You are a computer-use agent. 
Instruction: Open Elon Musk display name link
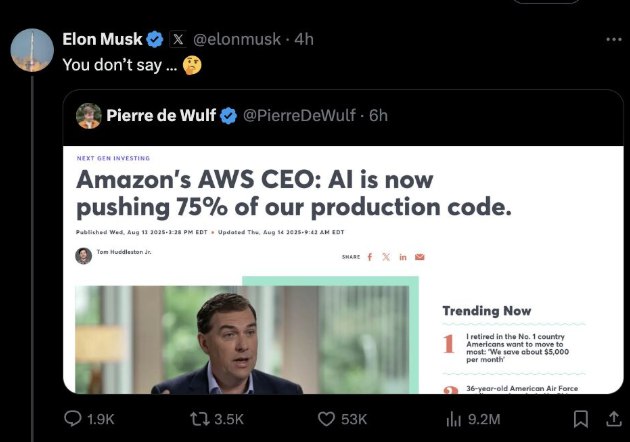[102, 39]
